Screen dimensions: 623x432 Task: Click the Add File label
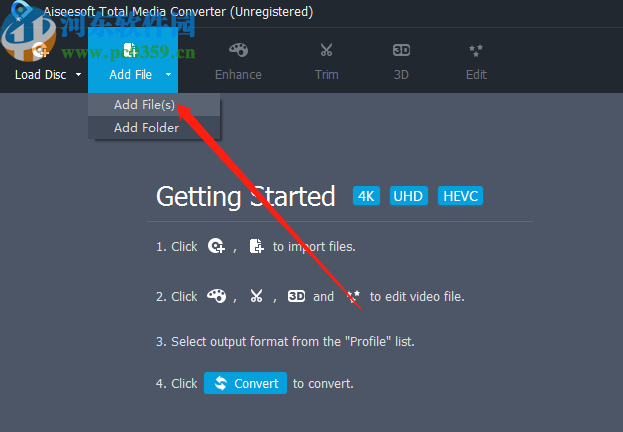[130, 75]
